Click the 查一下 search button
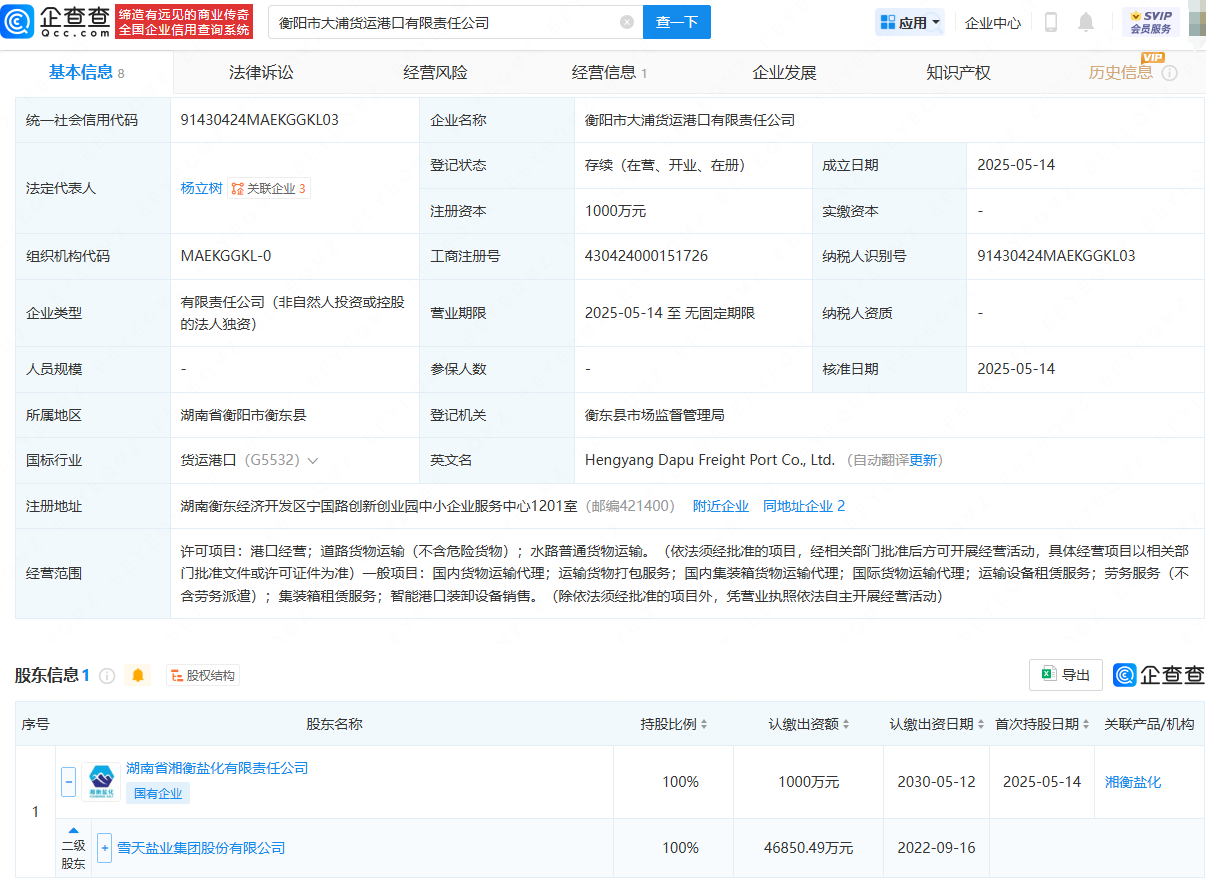The height and width of the screenshot is (879, 1206). [x=677, y=22]
